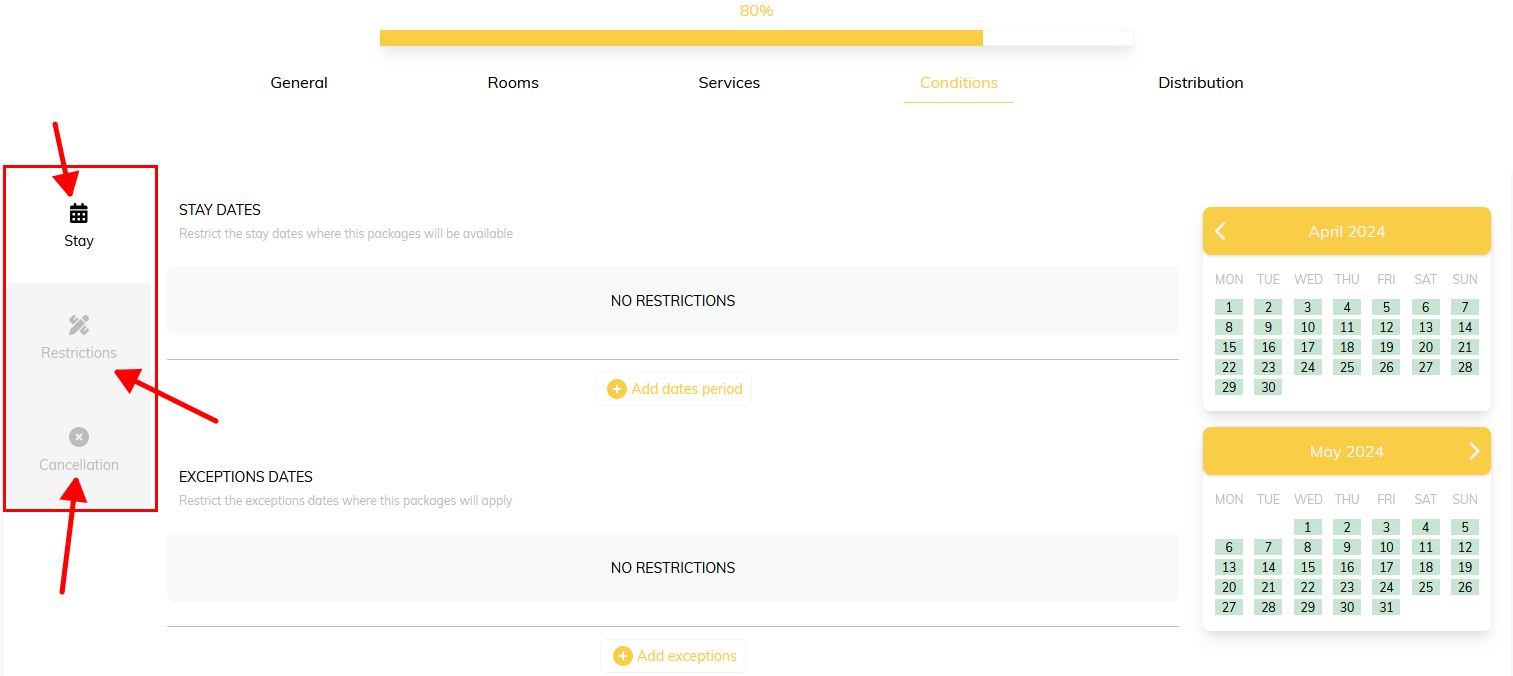This screenshot has width=1513, height=676.
Task: Select the Cancellation circle-x icon
Action: click(x=79, y=437)
